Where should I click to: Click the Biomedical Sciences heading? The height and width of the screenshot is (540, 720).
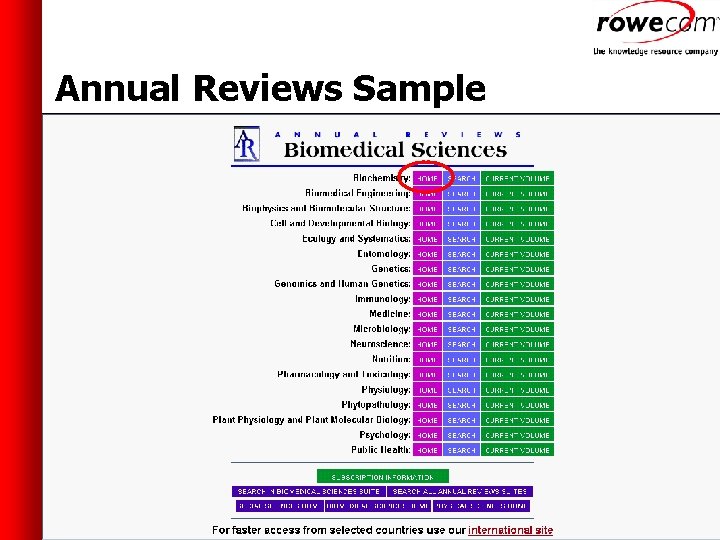(395, 150)
